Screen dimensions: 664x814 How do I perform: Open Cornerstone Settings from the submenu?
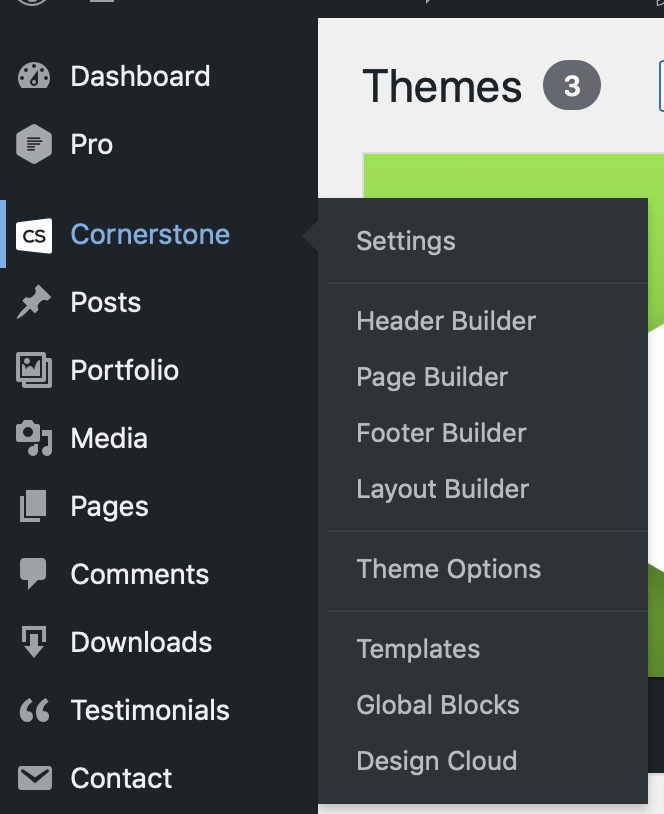[x=406, y=241]
